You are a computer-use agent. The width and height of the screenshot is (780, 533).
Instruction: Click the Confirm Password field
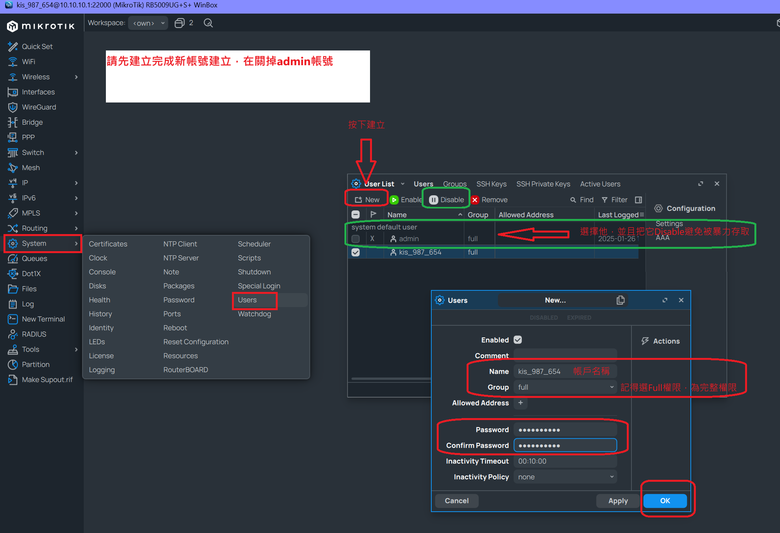click(565, 445)
